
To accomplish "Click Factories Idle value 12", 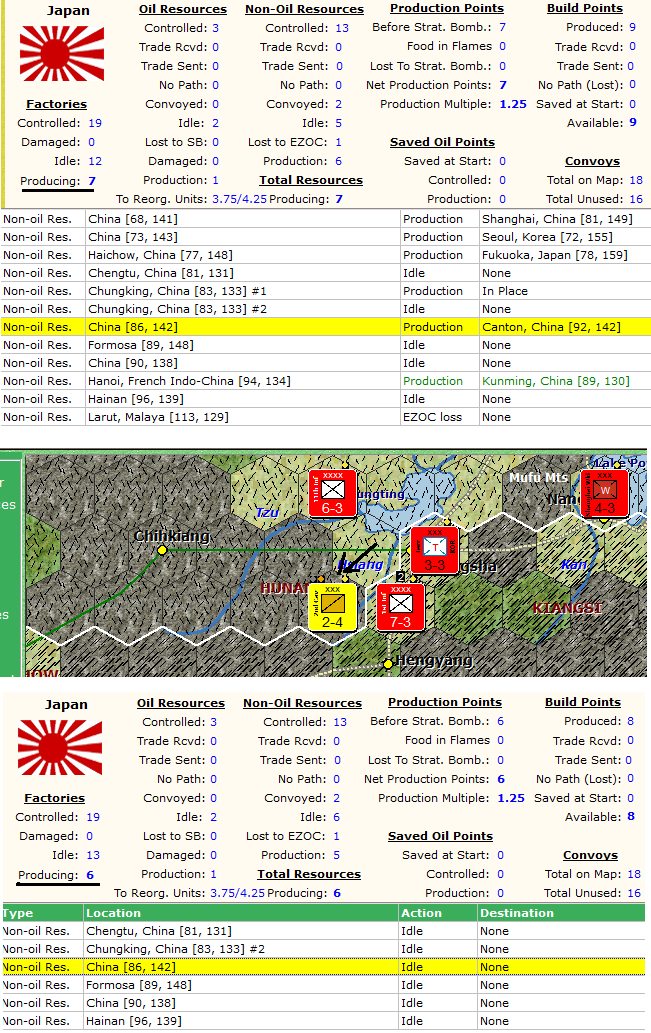I will (95, 161).
